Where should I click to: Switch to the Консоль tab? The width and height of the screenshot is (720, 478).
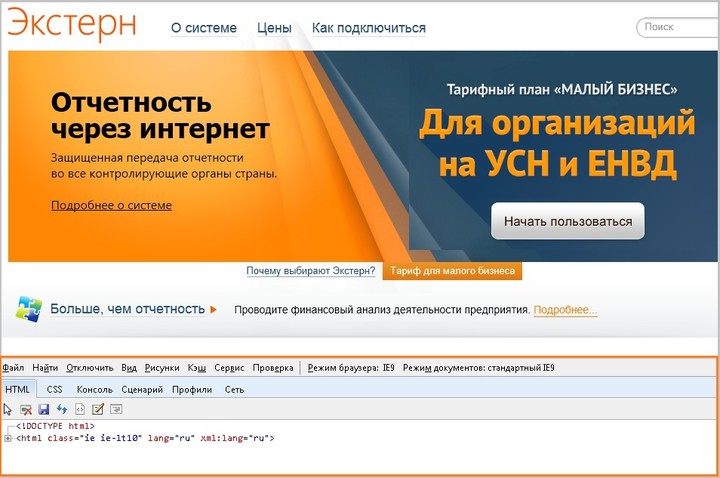95,389
